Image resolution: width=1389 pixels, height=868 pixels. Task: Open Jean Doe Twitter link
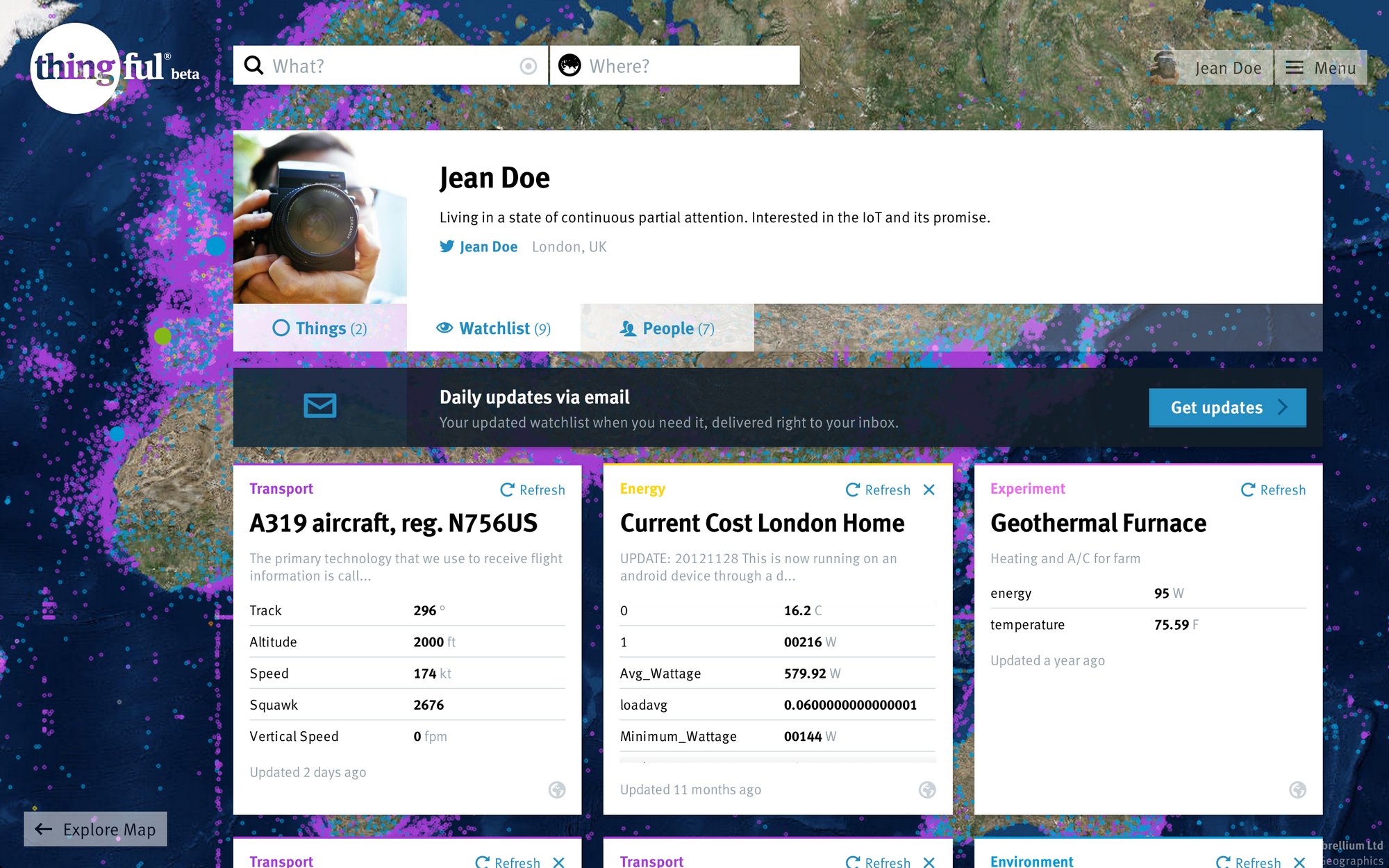point(479,247)
